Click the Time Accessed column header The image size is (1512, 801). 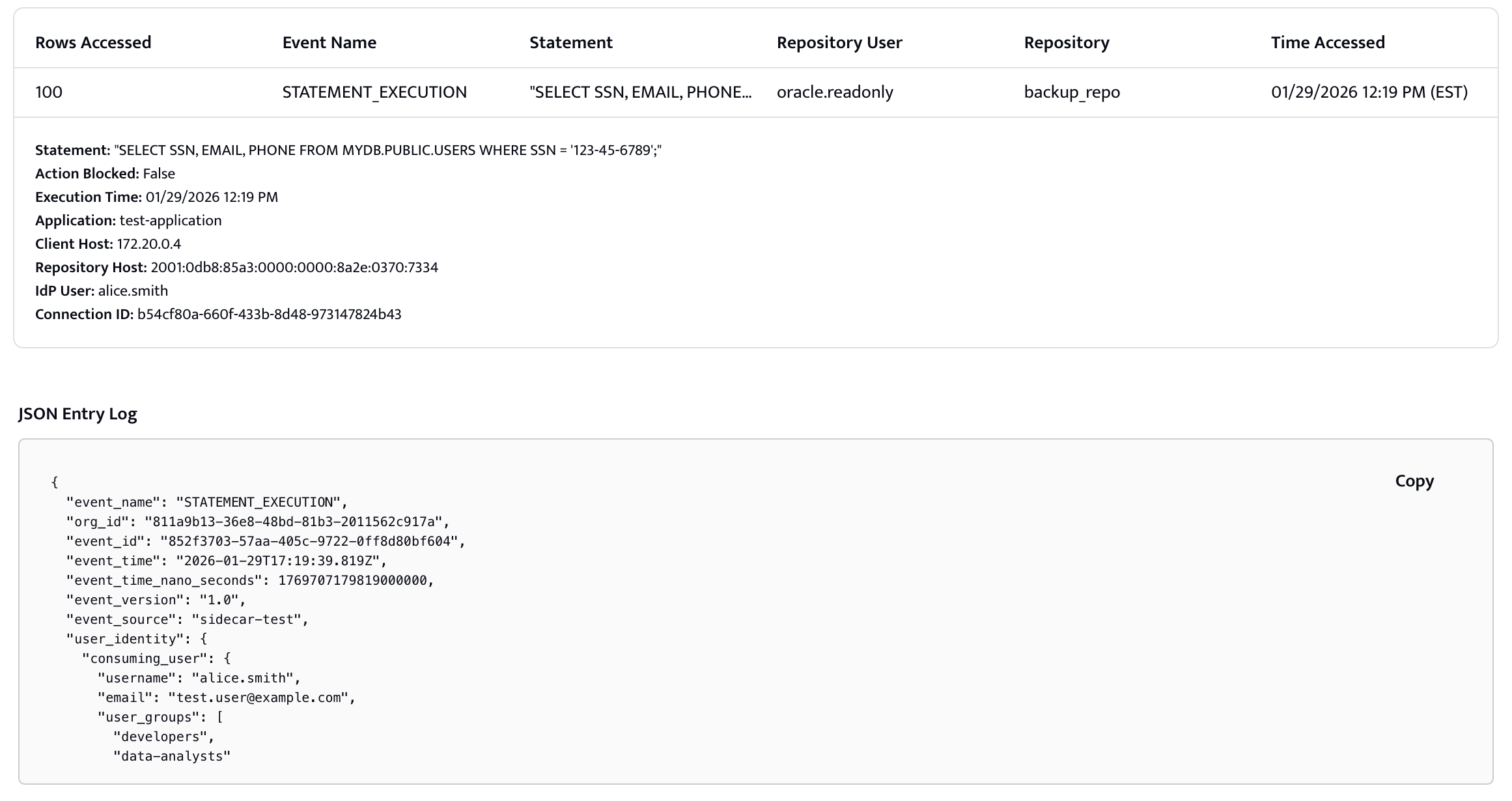point(1327,43)
